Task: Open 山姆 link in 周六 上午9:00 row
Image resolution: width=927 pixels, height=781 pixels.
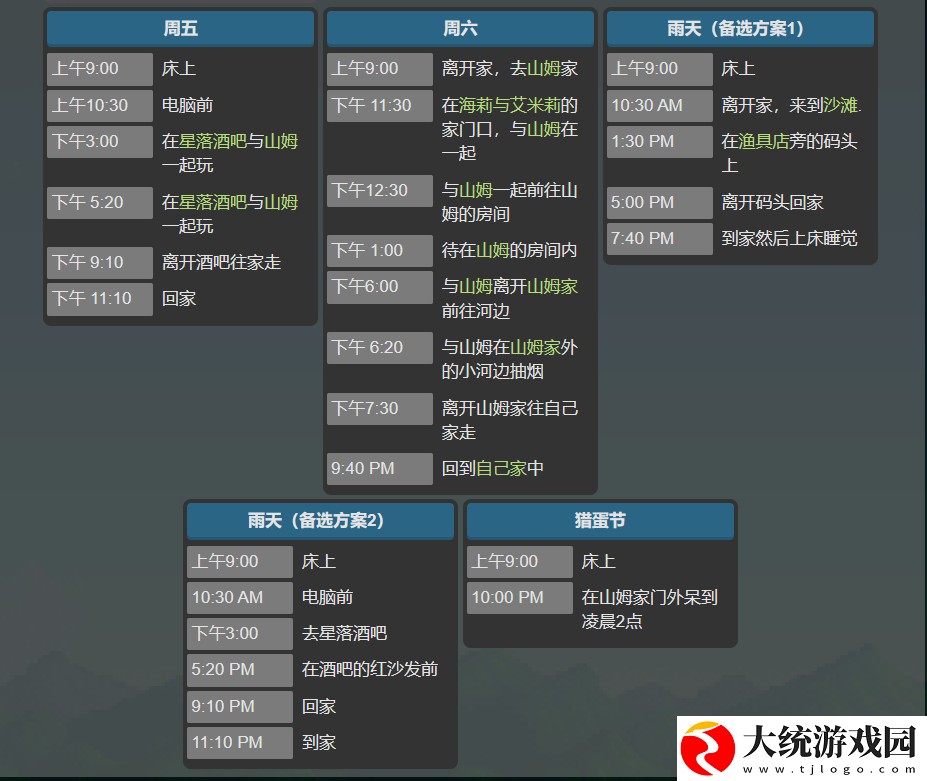Action: click(x=543, y=69)
